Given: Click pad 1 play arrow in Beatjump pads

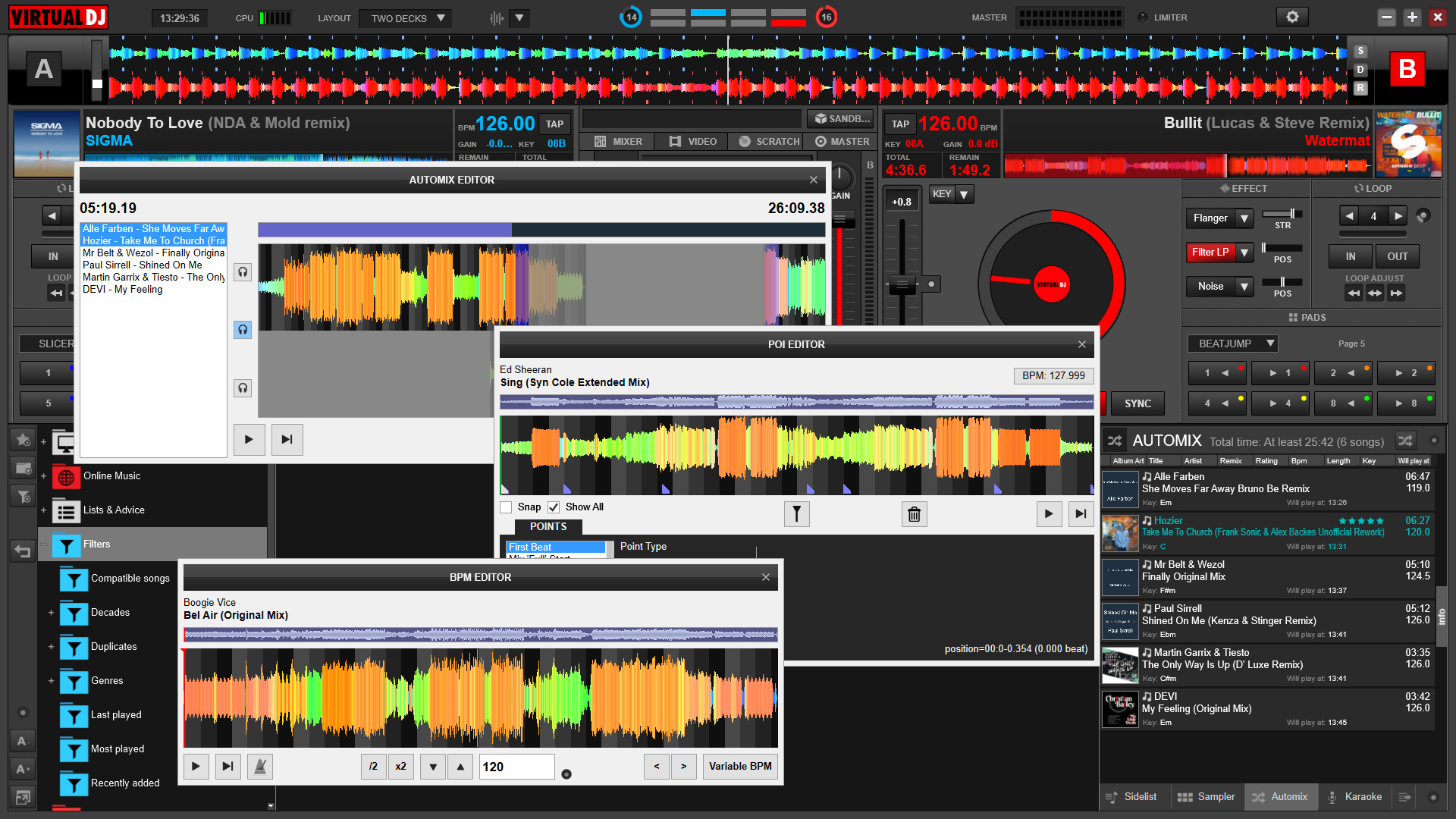Looking at the screenshot, I should click(x=1282, y=373).
